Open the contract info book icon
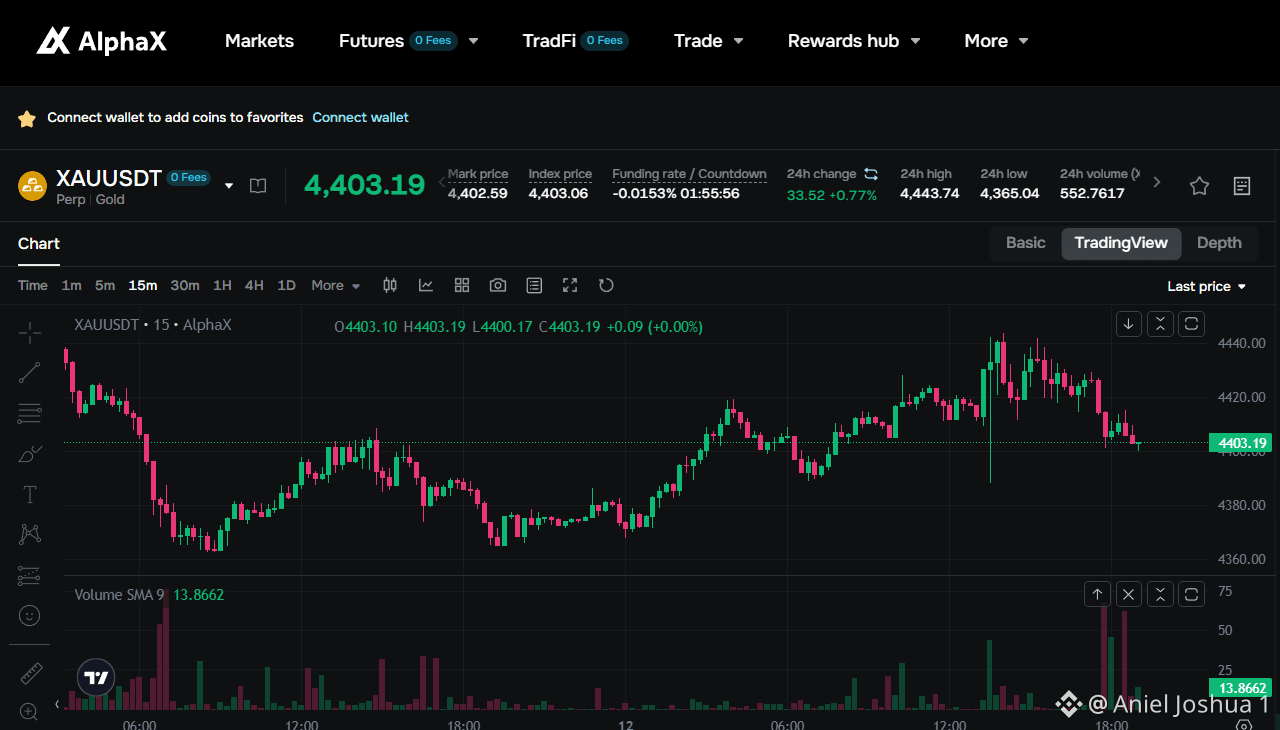The height and width of the screenshot is (730, 1280). point(258,185)
